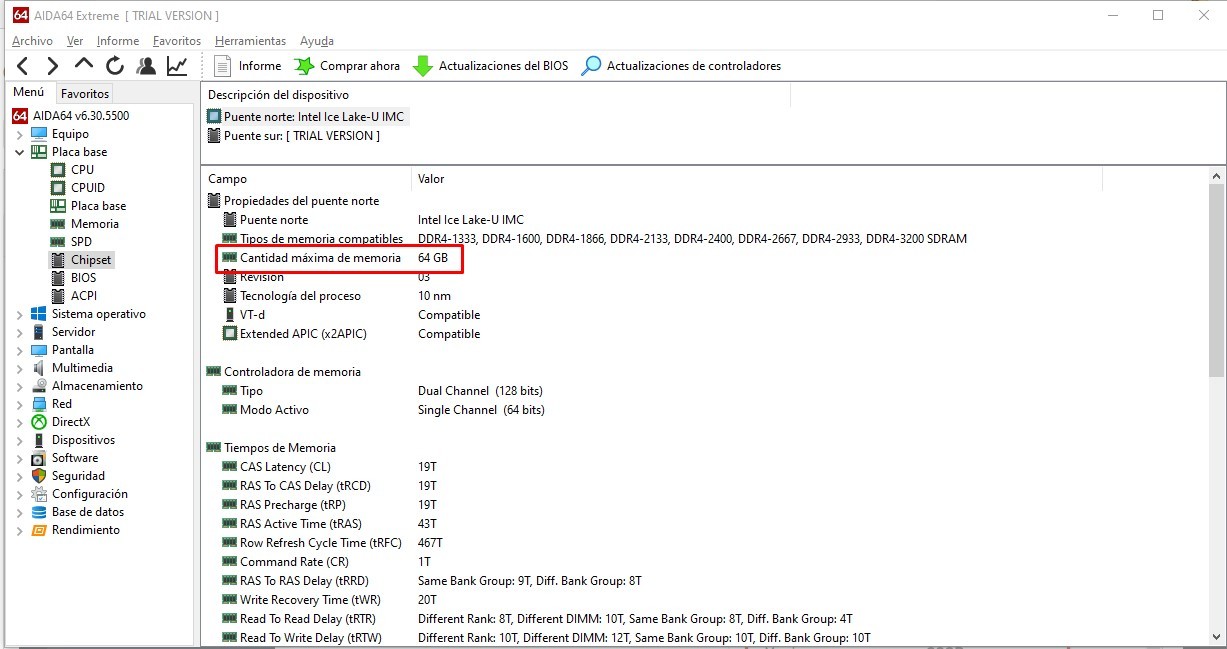The width and height of the screenshot is (1227, 649).
Task: Expand the Rendimiento tree node
Action: click(20, 530)
